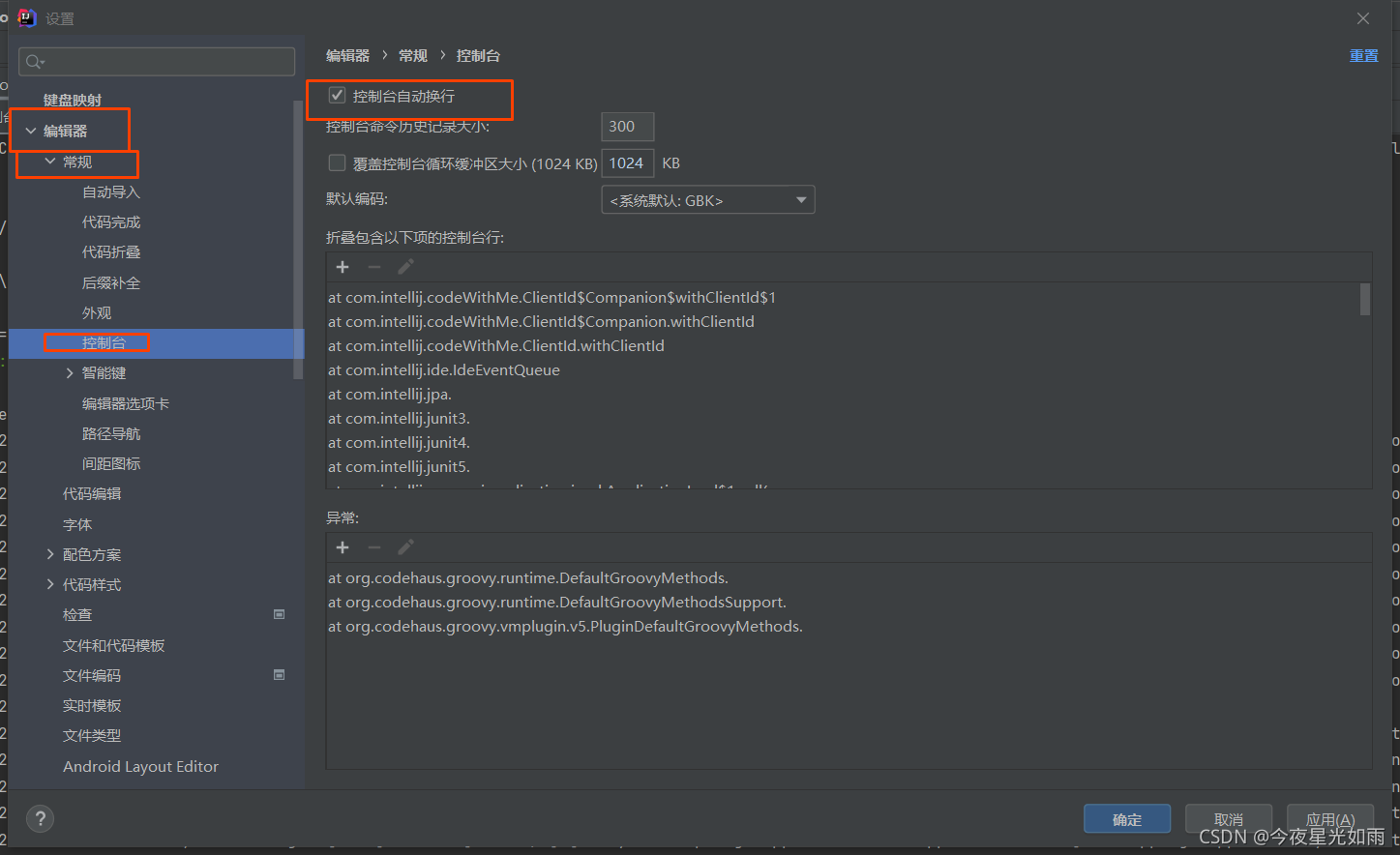Click 编辑器 in the breadcrumb

pyautogui.click(x=348, y=56)
